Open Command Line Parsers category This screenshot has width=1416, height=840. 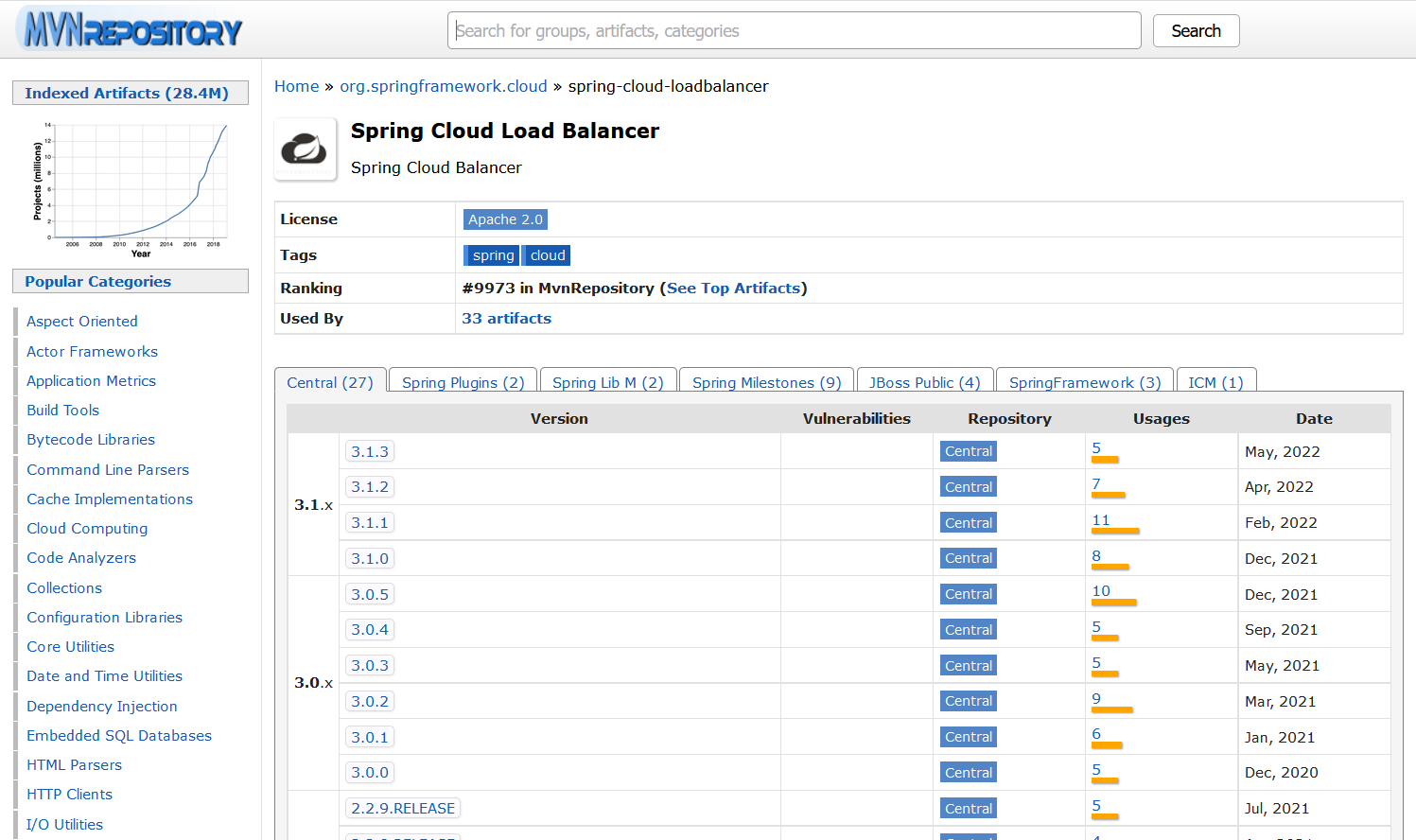[x=108, y=470]
